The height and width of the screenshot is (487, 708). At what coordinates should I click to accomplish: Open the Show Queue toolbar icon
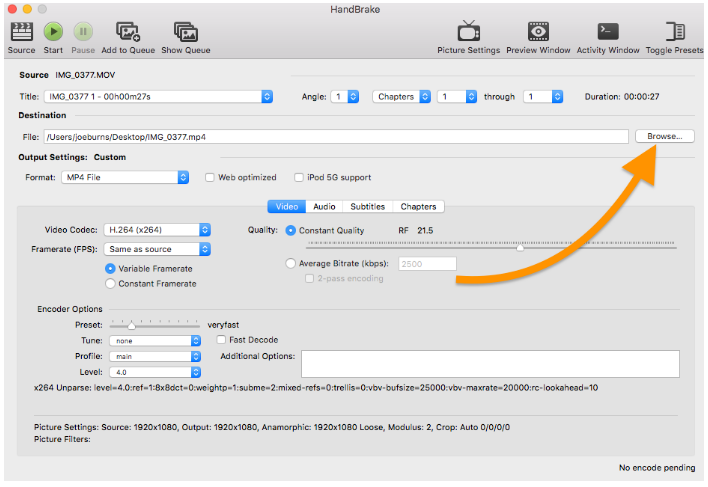(x=186, y=32)
